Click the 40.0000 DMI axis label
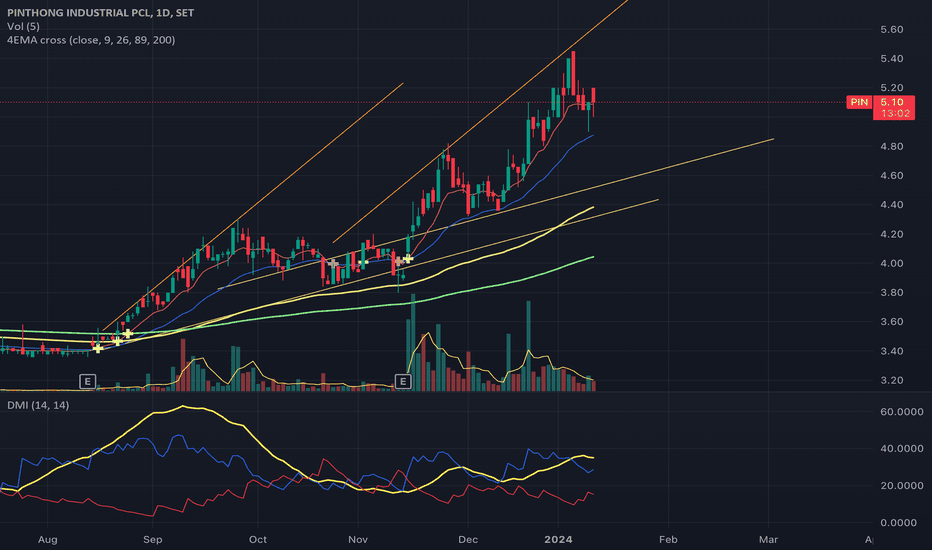 coord(902,448)
